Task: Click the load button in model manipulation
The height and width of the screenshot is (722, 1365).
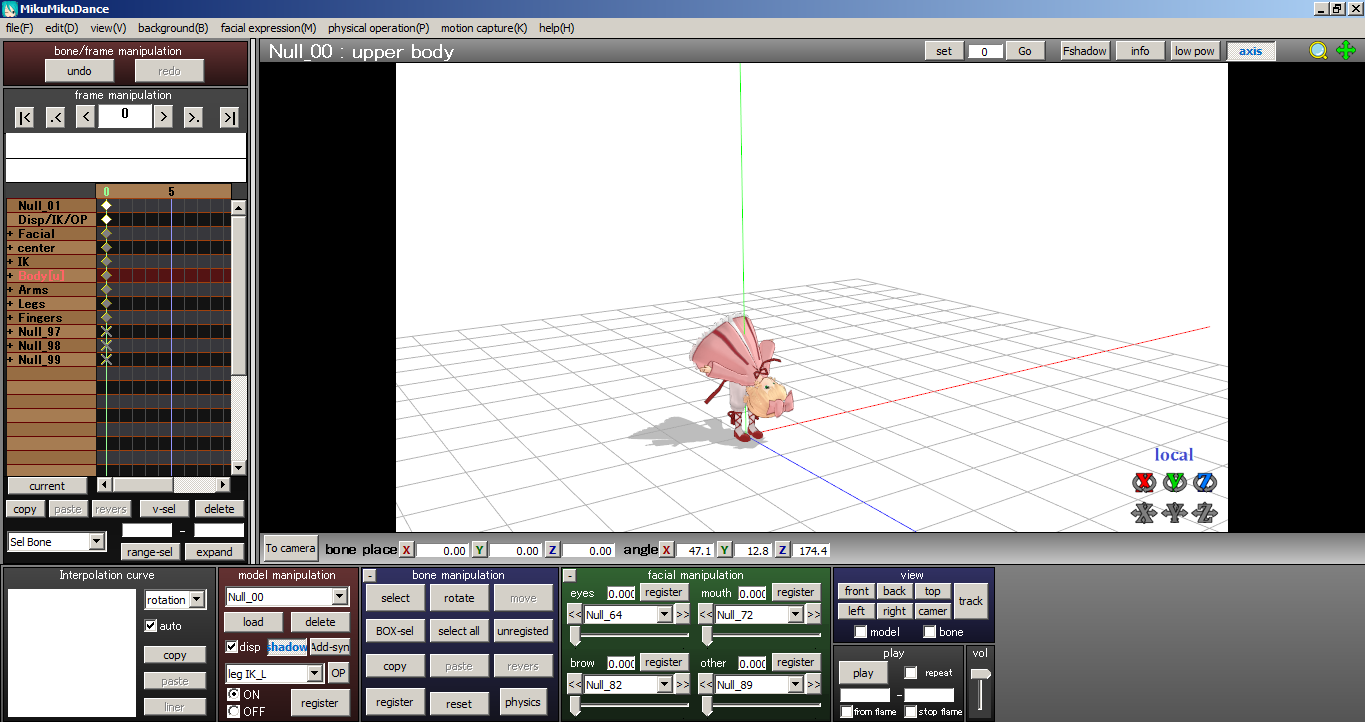Action: coord(254,622)
